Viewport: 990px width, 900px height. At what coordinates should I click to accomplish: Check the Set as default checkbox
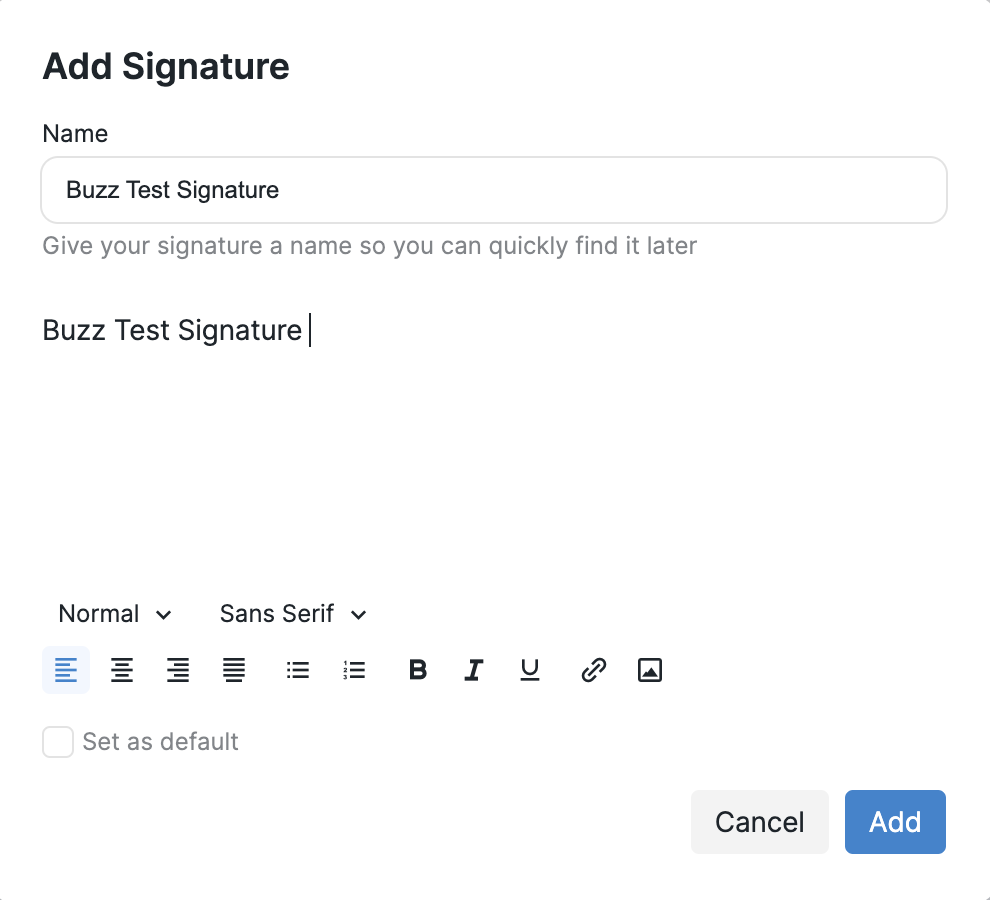(58, 742)
